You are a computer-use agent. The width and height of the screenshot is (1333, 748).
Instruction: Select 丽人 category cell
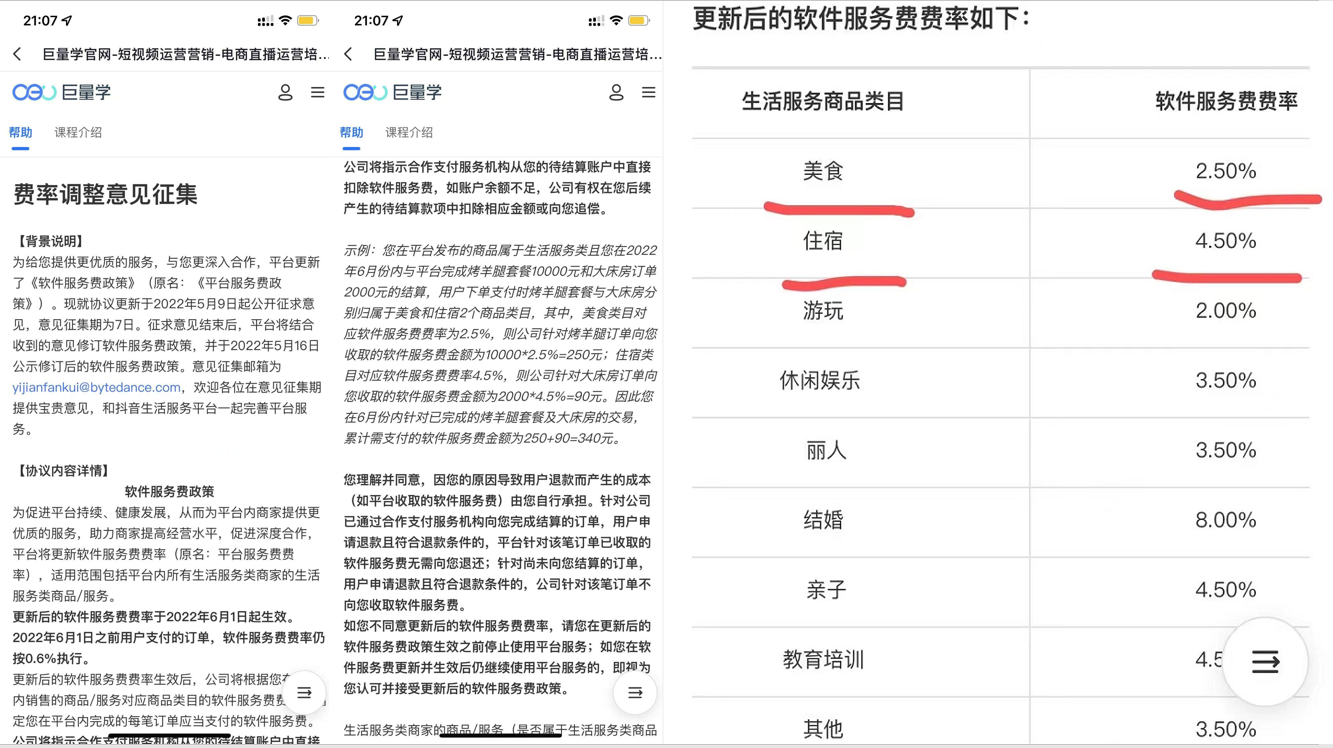pyautogui.click(x=825, y=451)
